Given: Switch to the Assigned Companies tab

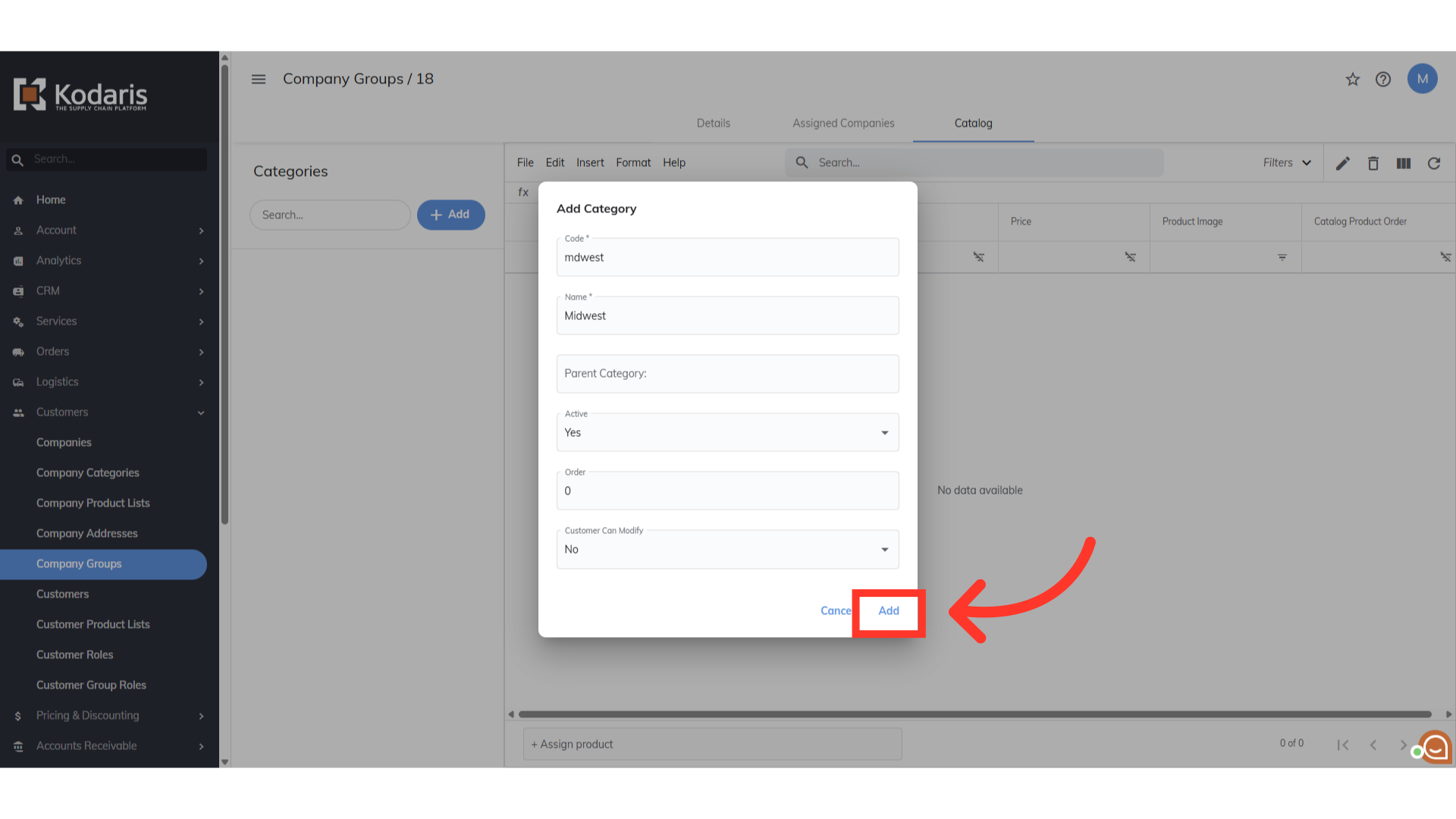Looking at the screenshot, I should [843, 123].
